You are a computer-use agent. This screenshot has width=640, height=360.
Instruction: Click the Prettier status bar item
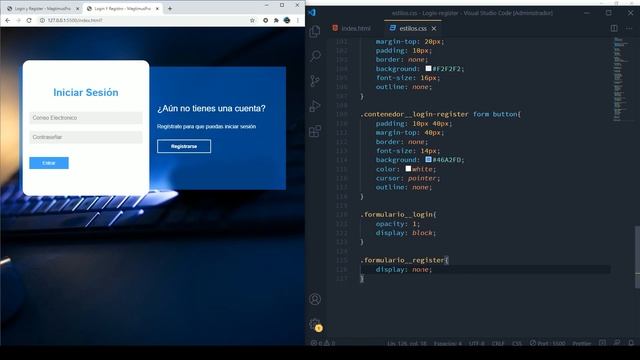pos(582,344)
